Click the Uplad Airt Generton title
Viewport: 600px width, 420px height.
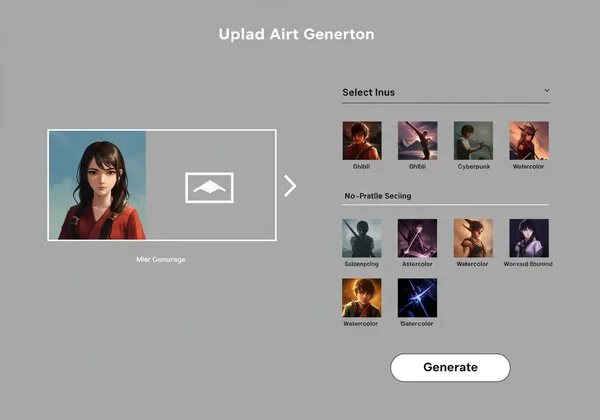pos(297,34)
